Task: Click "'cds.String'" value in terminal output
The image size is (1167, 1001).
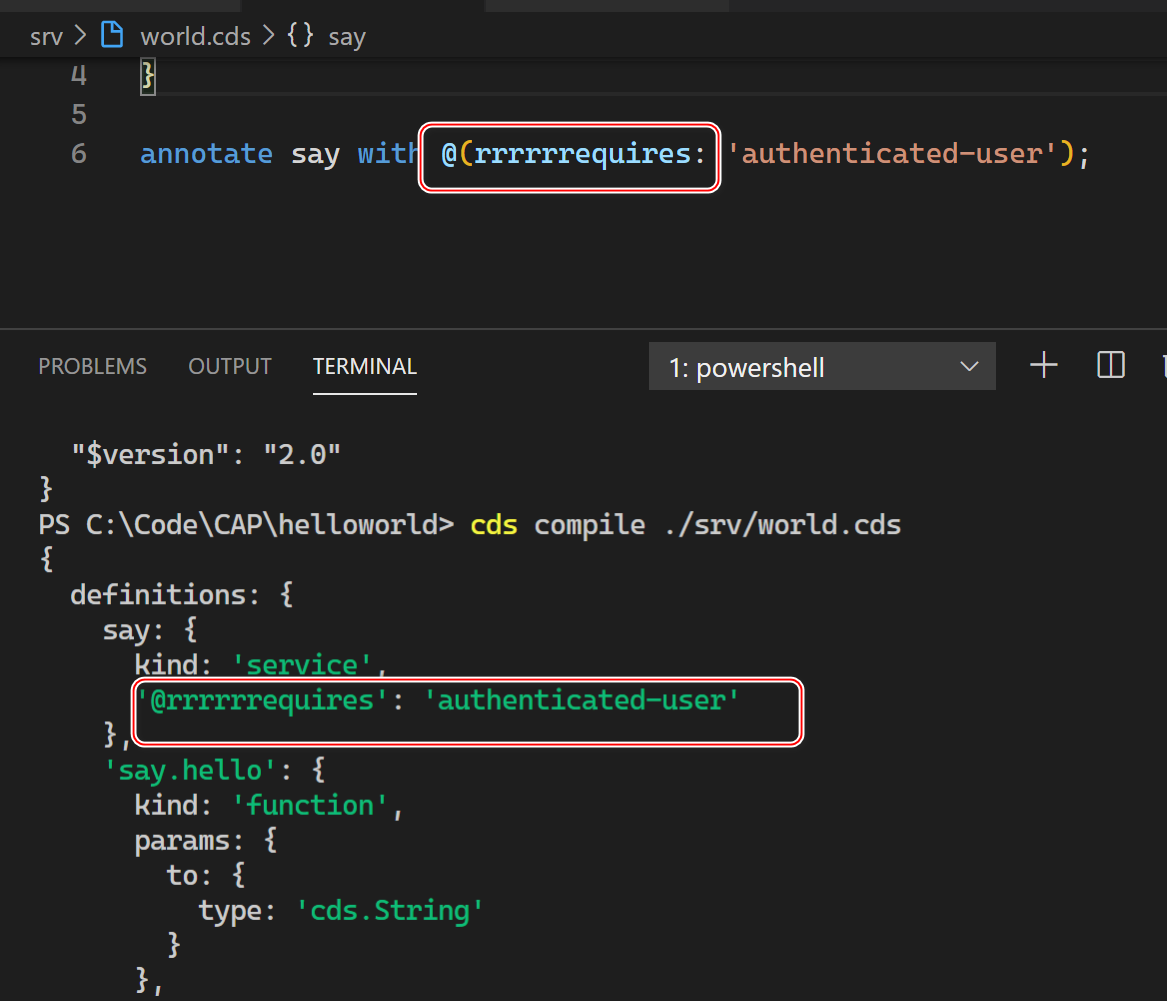Action: (x=390, y=911)
